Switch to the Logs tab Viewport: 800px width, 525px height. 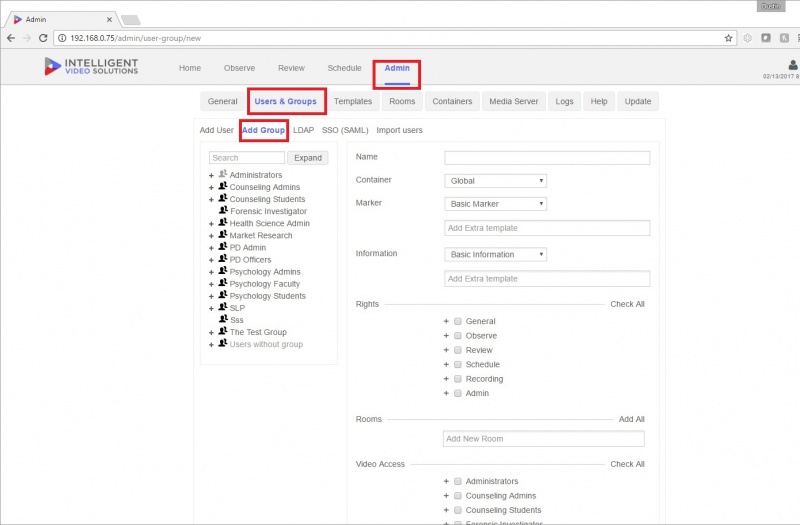point(564,101)
